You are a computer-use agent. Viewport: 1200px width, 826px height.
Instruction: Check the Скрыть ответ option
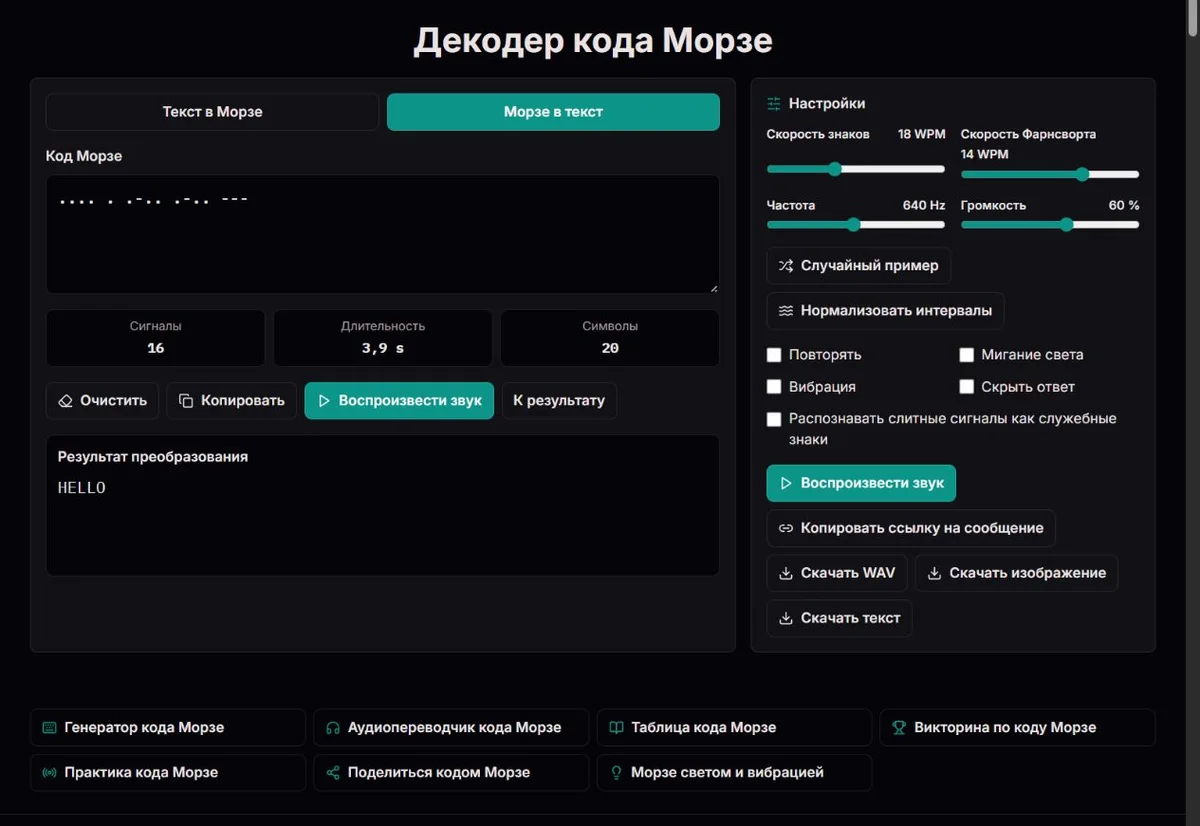coord(967,387)
